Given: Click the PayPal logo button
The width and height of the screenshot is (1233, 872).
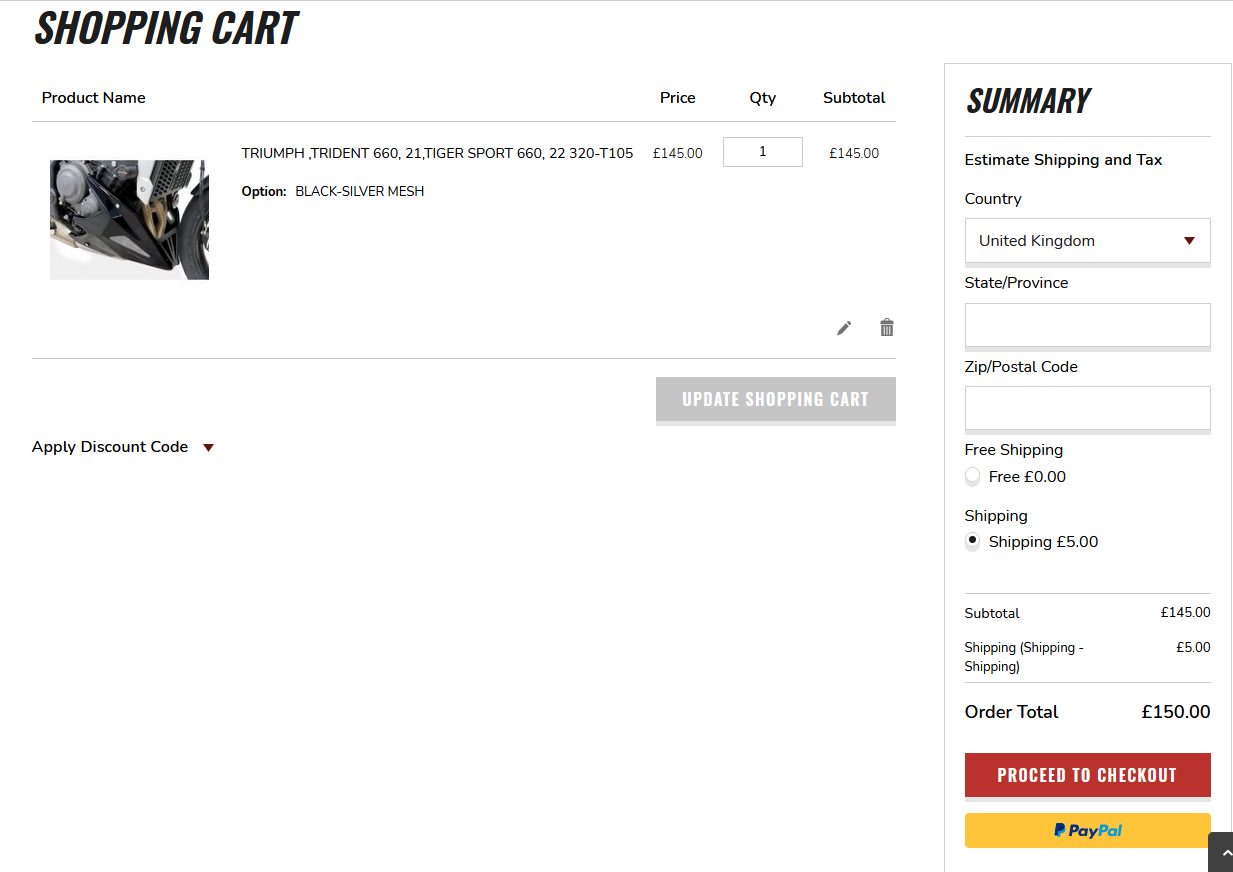Looking at the screenshot, I should [x=1087, y=830].
